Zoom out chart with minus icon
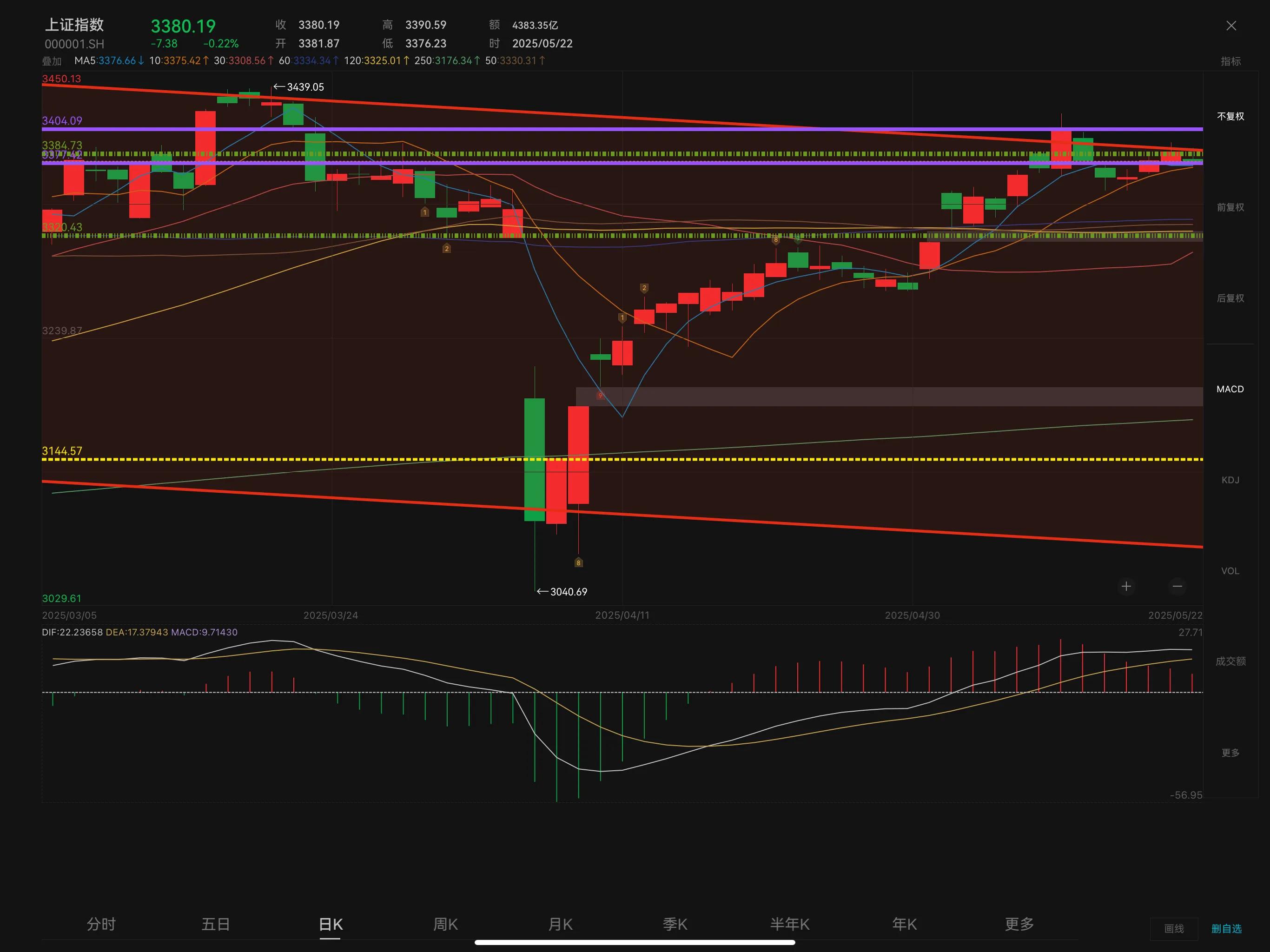The image size is (1270, 952). click(x=1177, y=586)
